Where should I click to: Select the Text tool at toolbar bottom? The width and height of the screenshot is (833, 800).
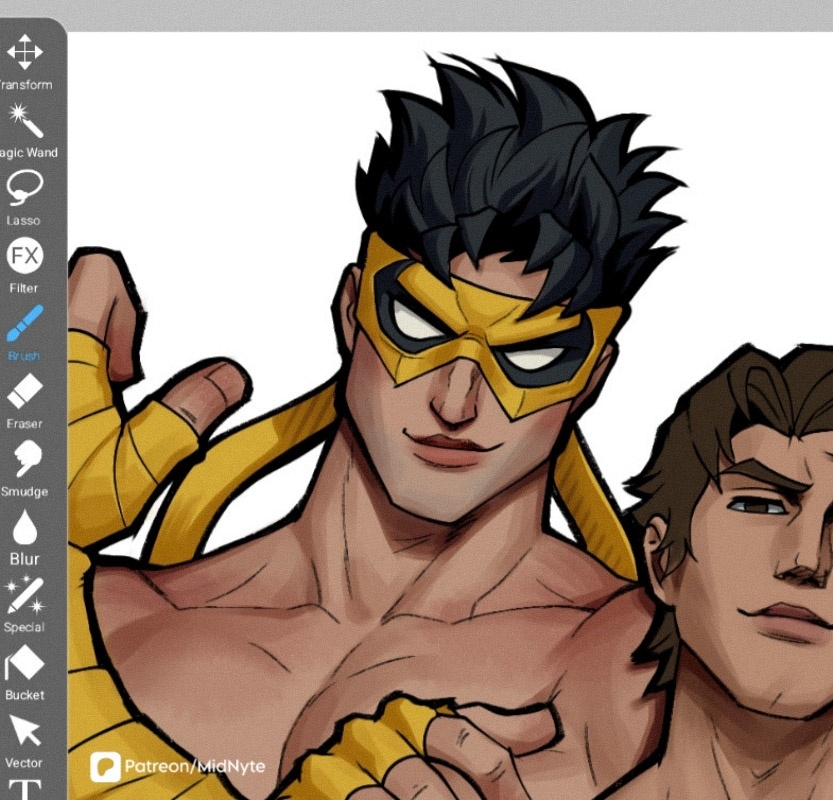[25, 789]
